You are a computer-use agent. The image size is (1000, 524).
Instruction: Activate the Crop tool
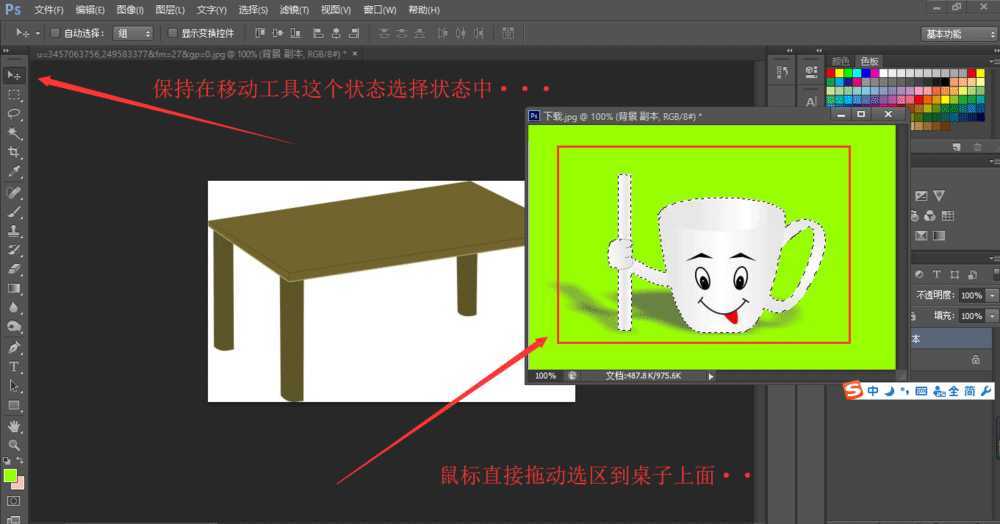coord(14,152)
